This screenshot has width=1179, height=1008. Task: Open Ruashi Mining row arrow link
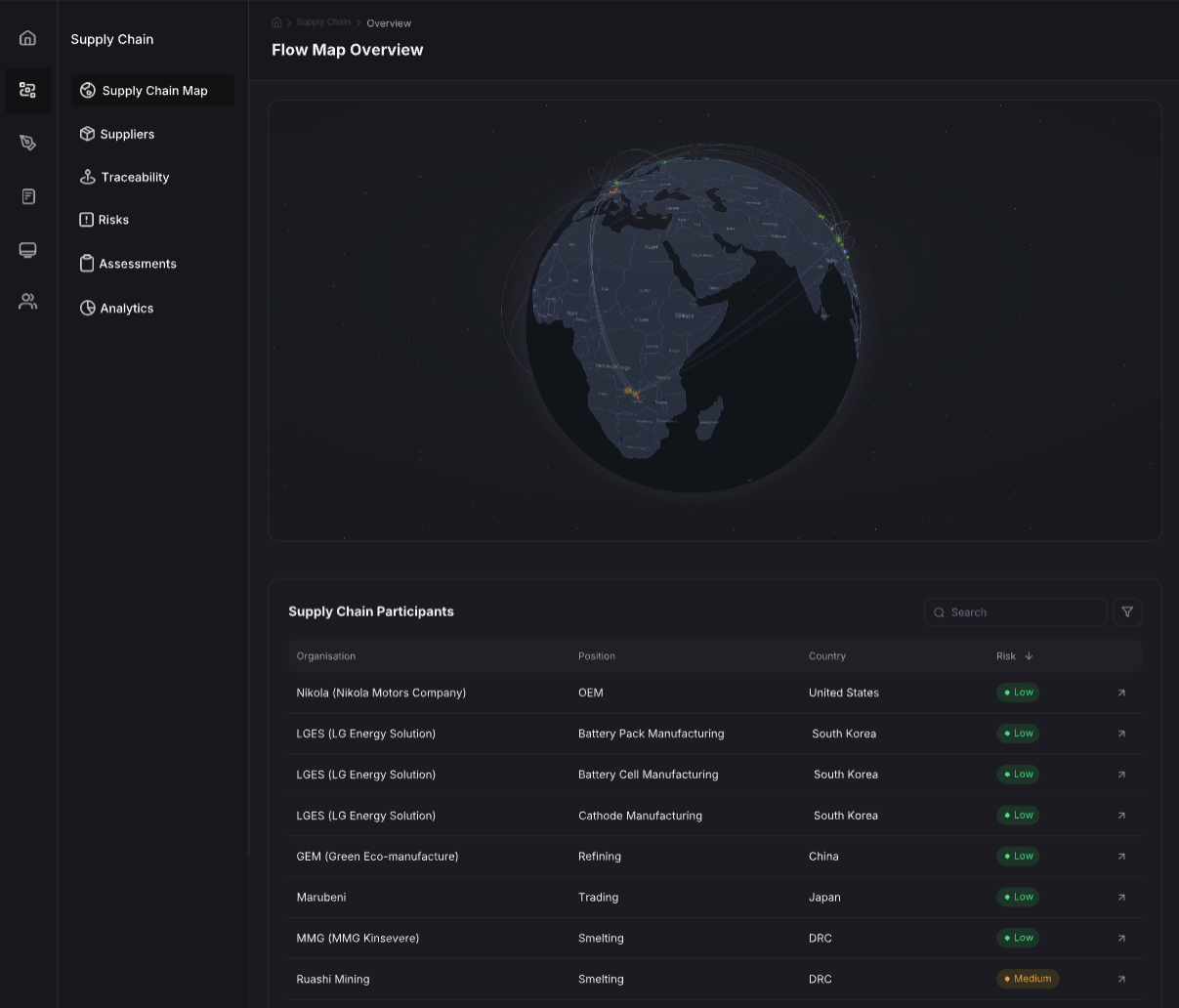click(x=1121, y=979)
